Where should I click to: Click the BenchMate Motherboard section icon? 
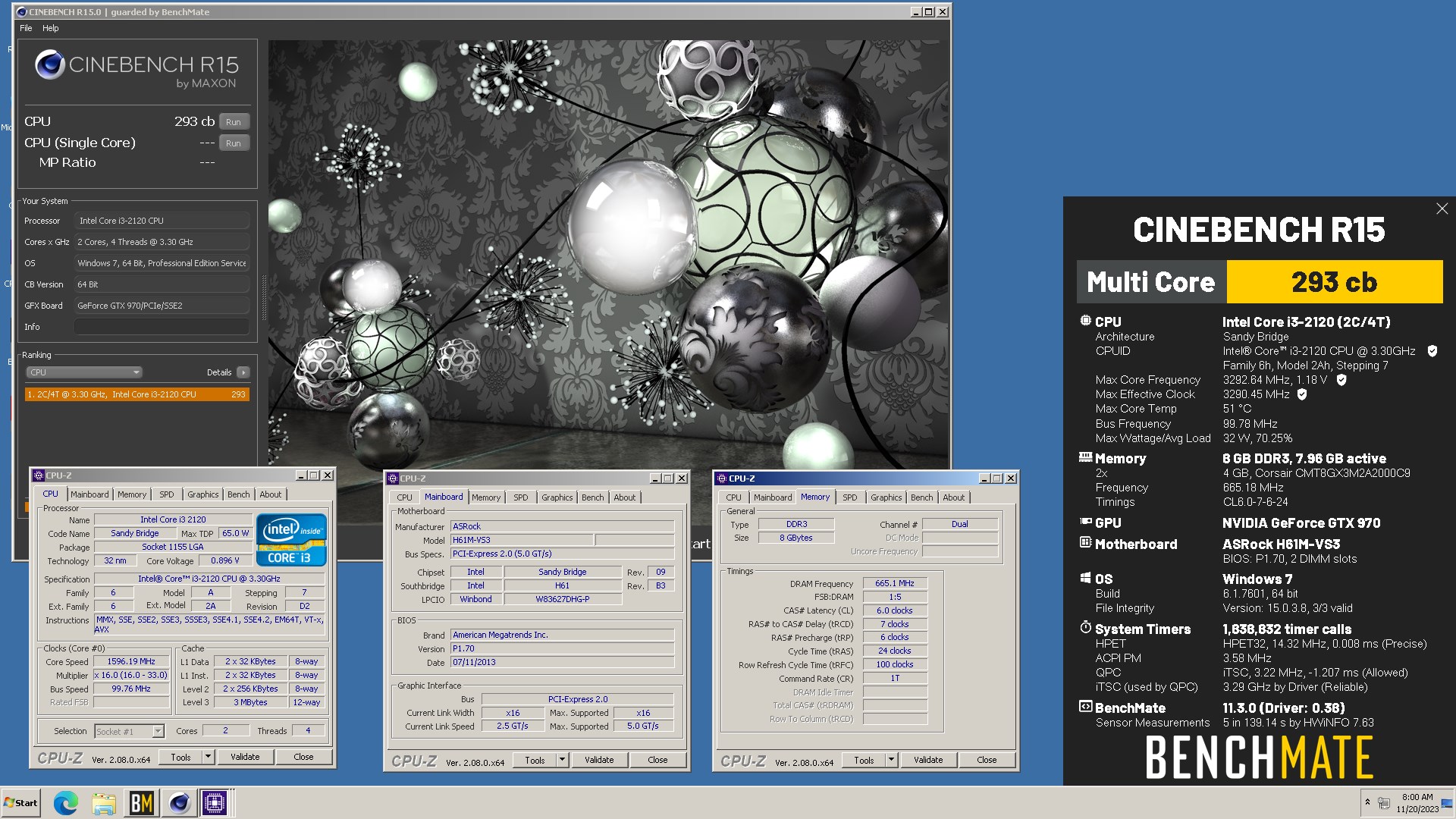(x=1085, y=543)
